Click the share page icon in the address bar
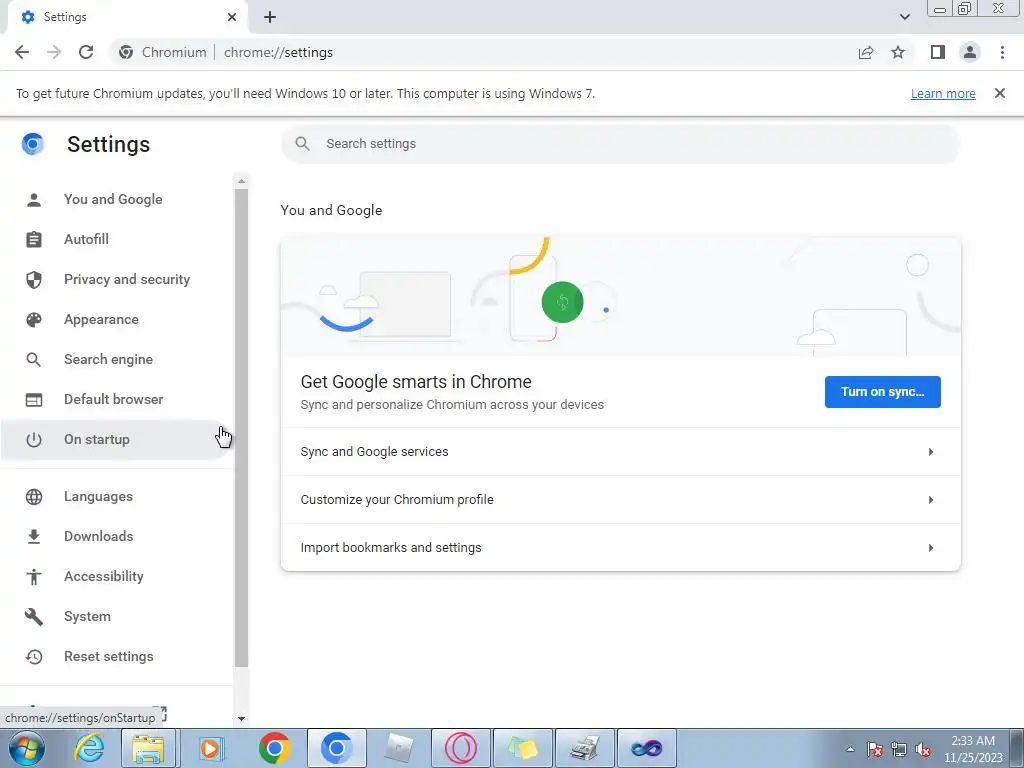1024x768 pixels. (x=866, y=52)
